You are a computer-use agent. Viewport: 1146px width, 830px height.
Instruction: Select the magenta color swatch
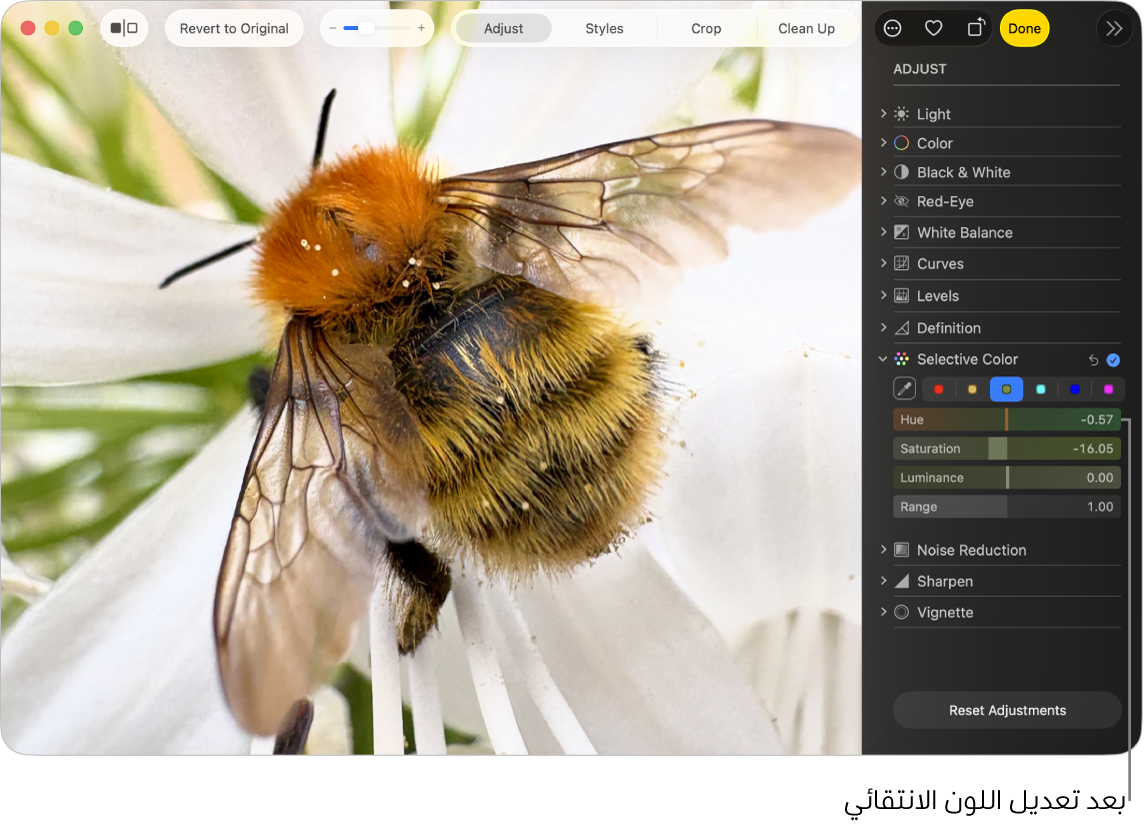tap(1111, 390)
